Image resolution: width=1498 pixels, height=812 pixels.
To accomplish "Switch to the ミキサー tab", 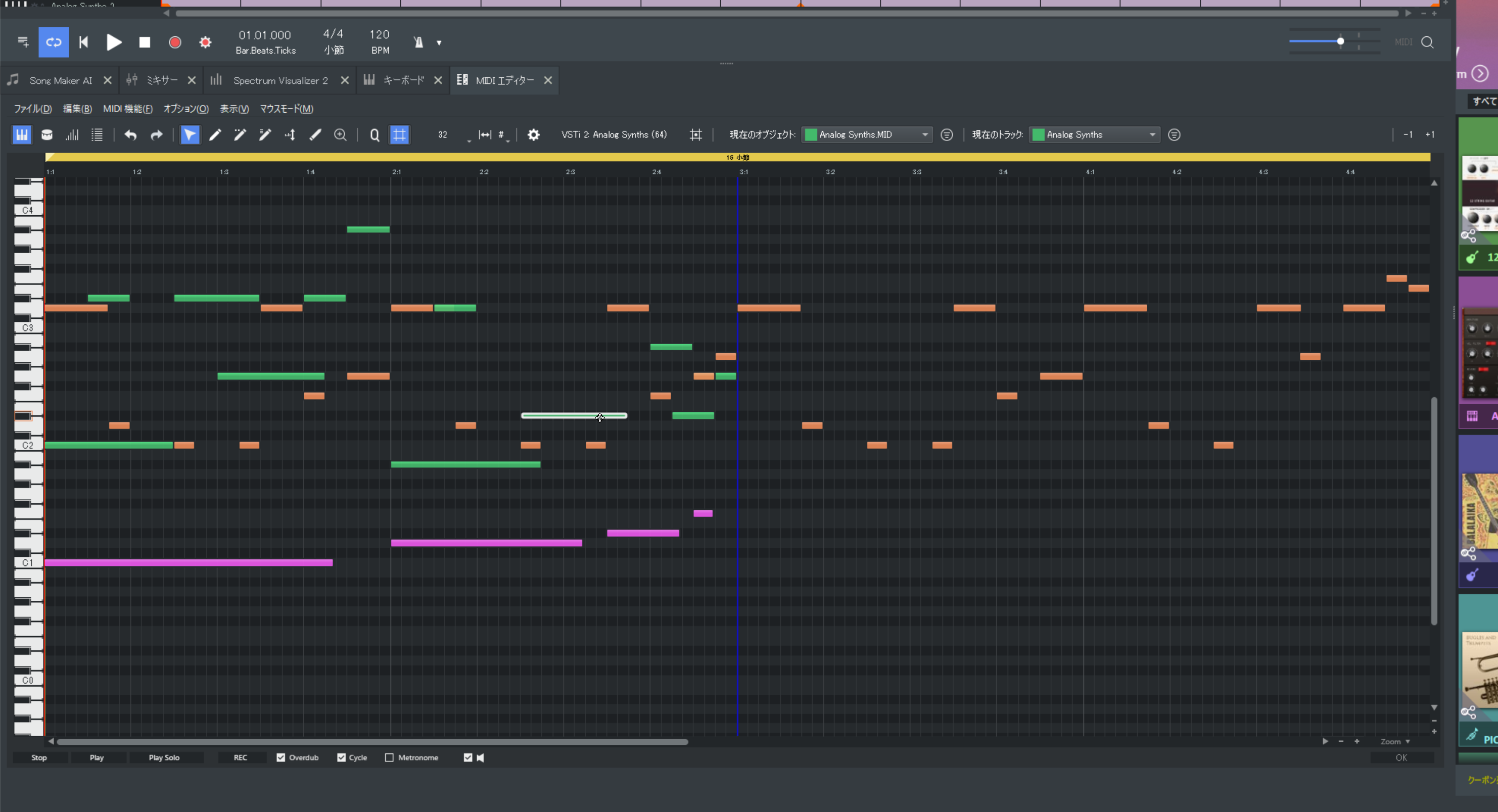I will pos(162,80).
